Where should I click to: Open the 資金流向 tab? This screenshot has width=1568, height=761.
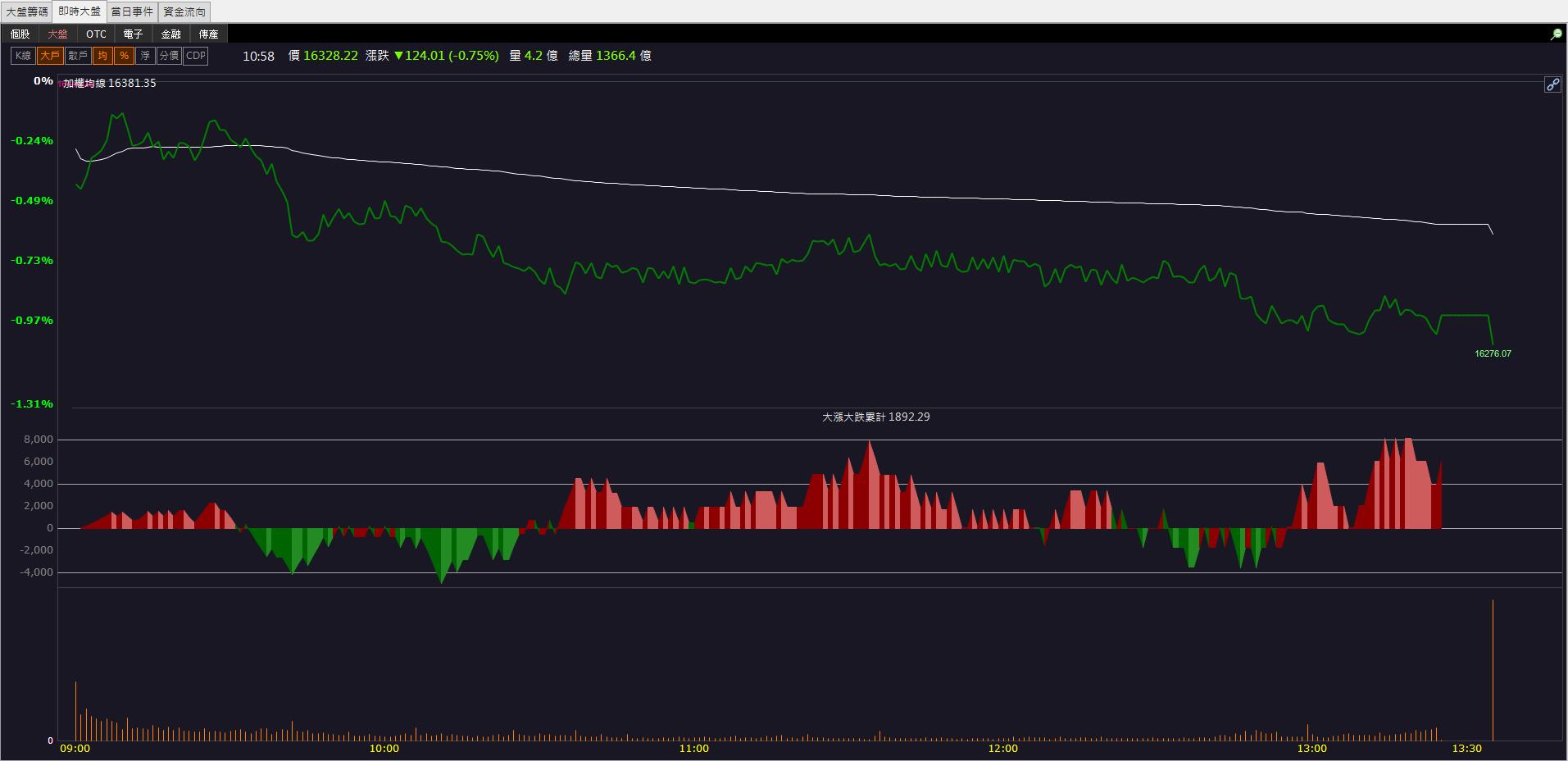pyautogui.click(x=184, y=11)
